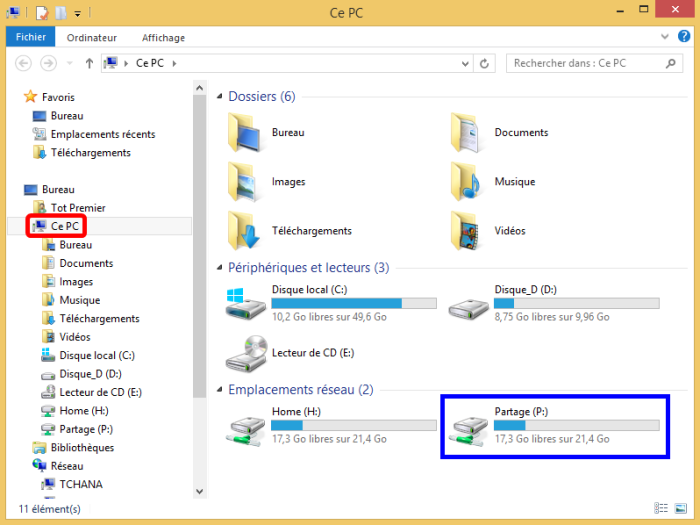Switch to large icons view in status bar

[681, 508]
